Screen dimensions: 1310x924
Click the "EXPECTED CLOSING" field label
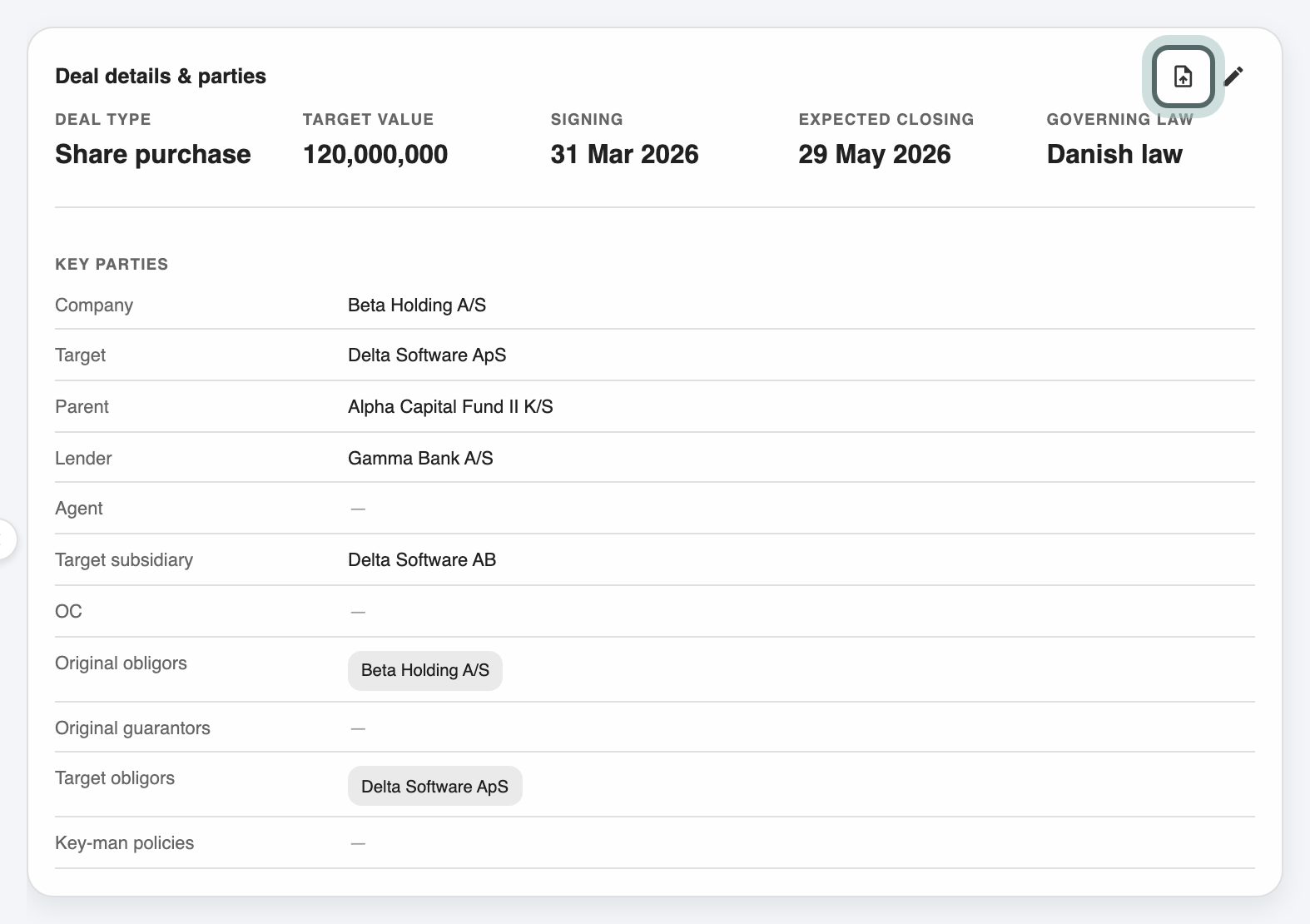[886, 120]
